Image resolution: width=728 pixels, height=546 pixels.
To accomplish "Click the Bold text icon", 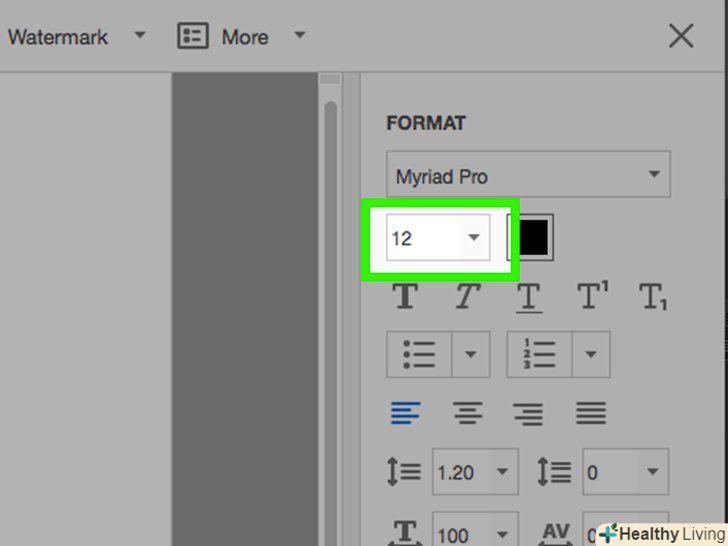I will [x=405, y=296].
